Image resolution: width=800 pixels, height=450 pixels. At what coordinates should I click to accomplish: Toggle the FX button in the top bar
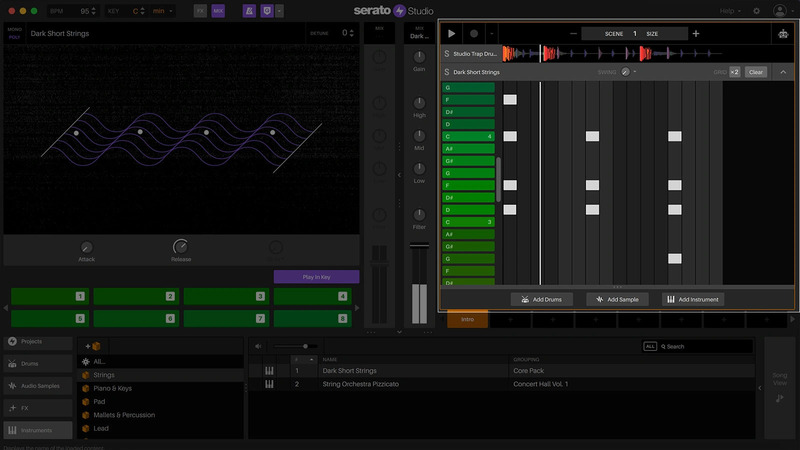[200, 10]
